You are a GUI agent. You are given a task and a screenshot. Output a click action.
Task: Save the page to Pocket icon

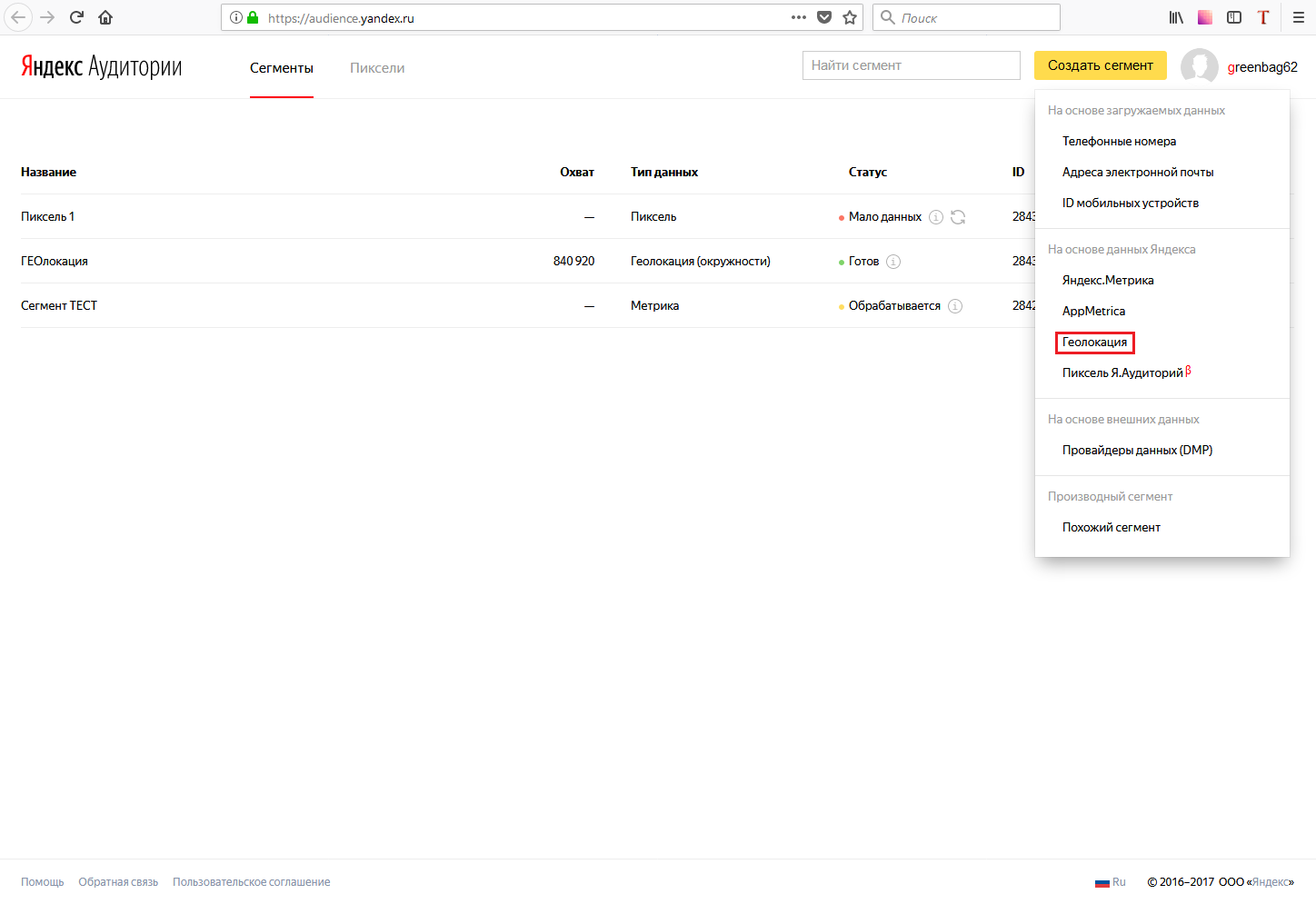pyautogui.click(x=824, y=17)
